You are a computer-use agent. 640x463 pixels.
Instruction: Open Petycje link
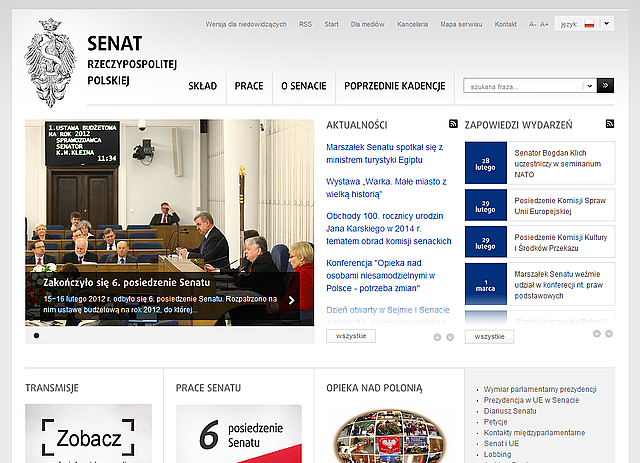(496, 422)
